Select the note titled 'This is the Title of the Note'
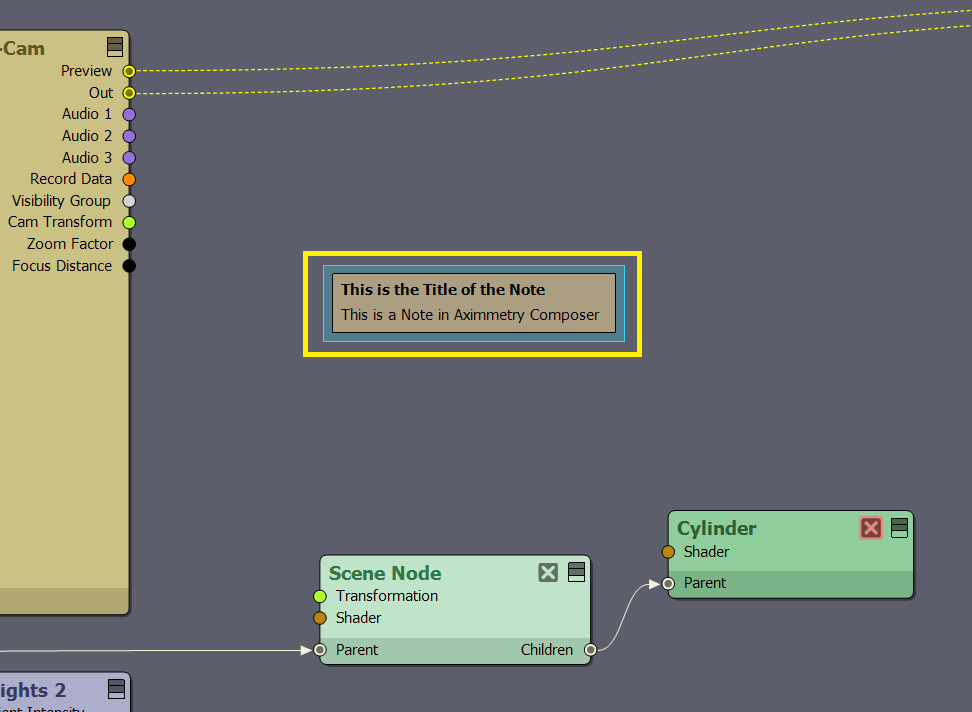 473,302
